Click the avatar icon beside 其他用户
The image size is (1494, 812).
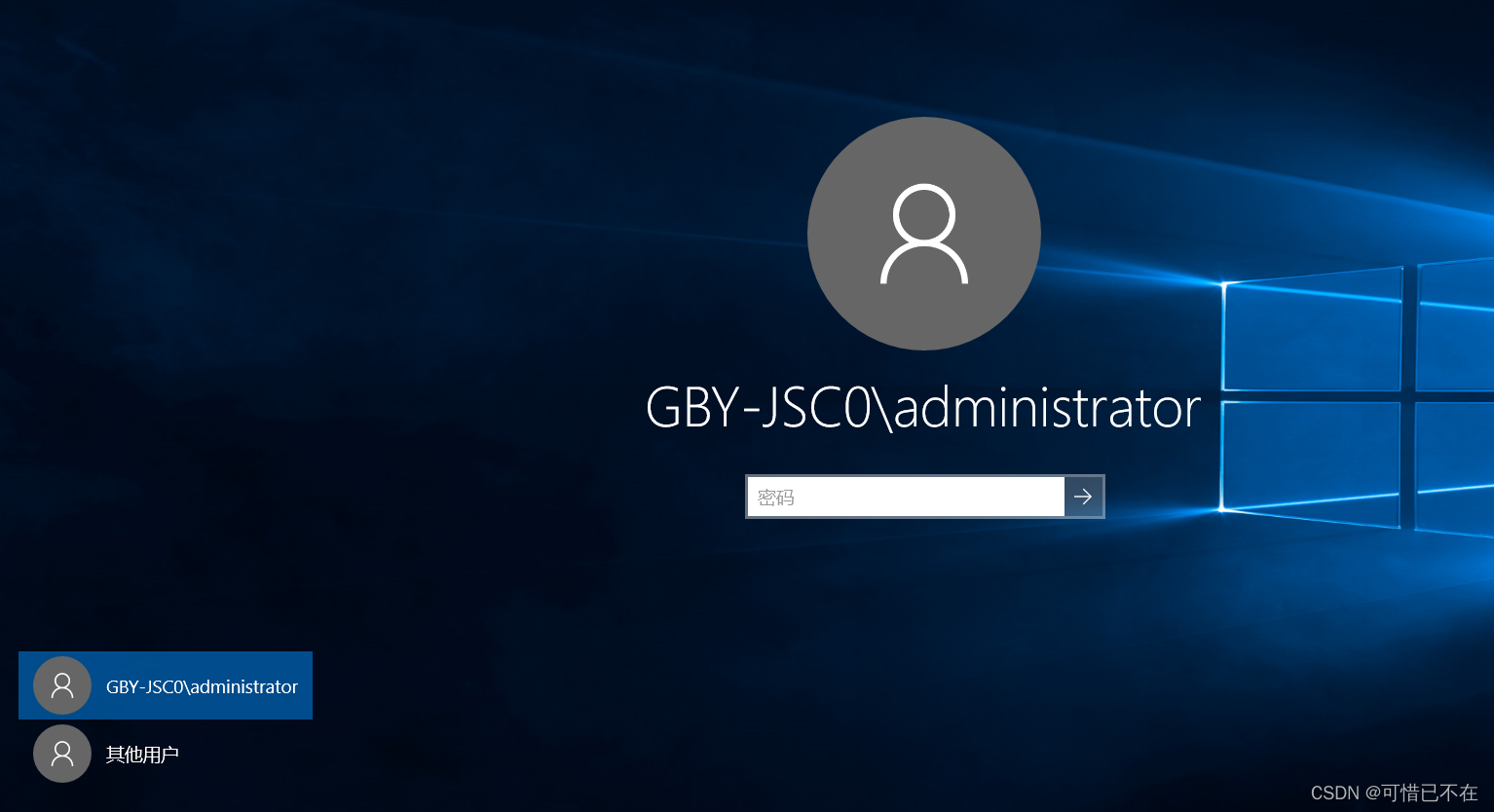62,754
